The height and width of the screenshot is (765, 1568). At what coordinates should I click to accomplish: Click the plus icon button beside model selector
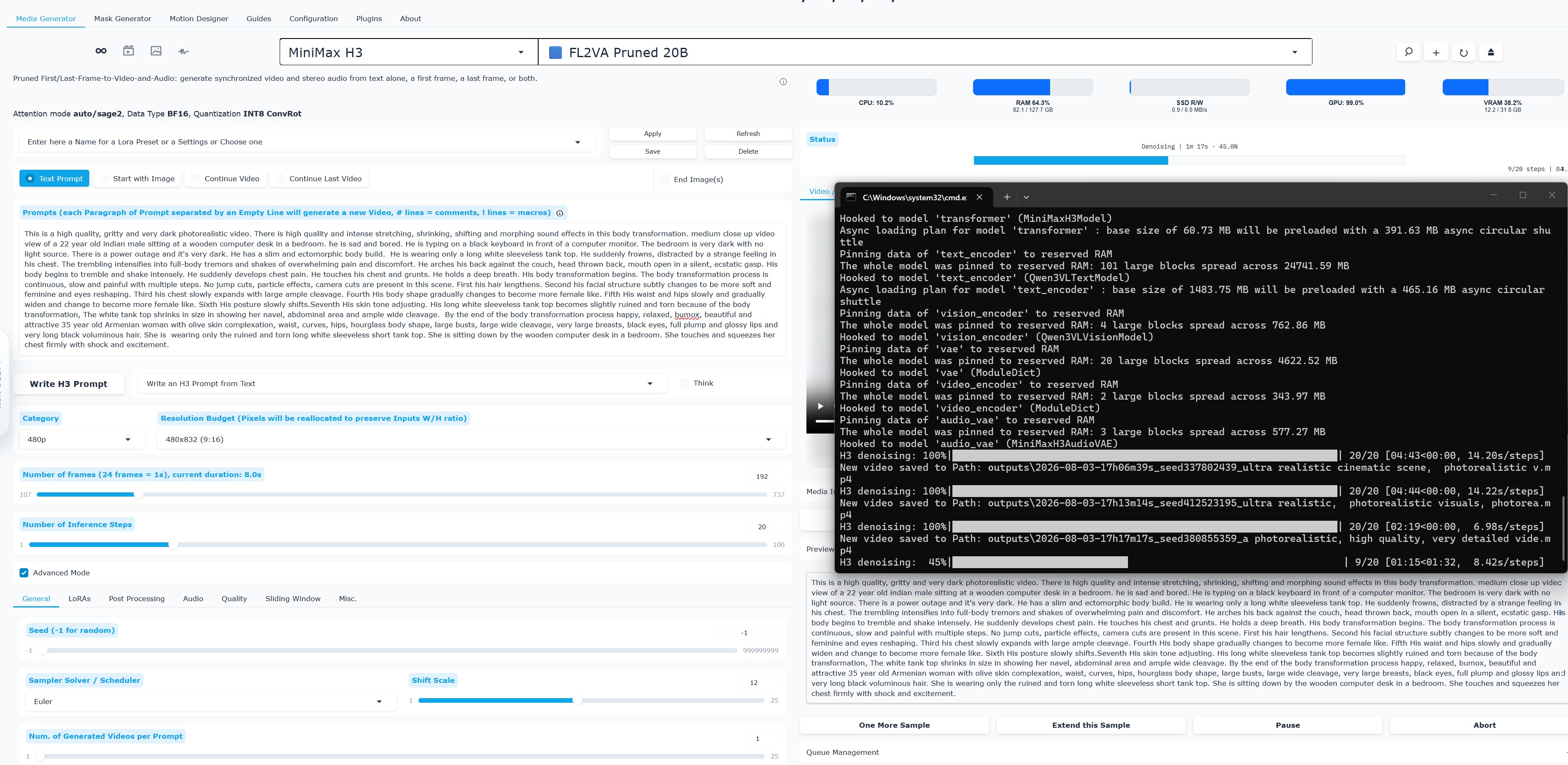point(1436,52)
